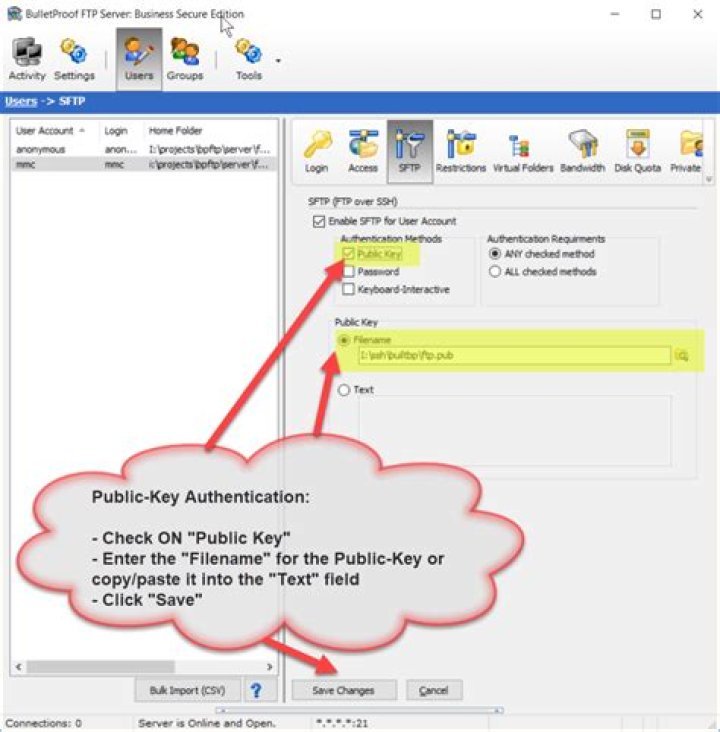
Task: Click the Cancel button
Action: coord(434,690)
